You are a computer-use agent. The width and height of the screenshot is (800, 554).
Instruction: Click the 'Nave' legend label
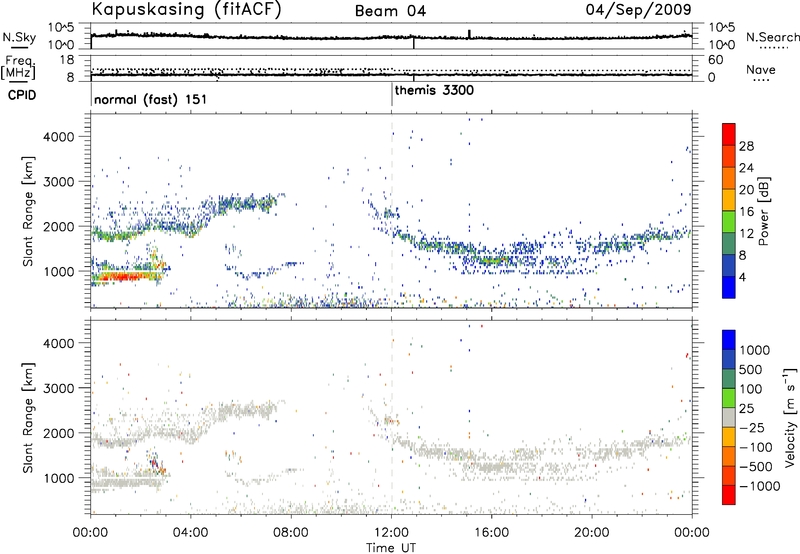click(x=761, y=69)
